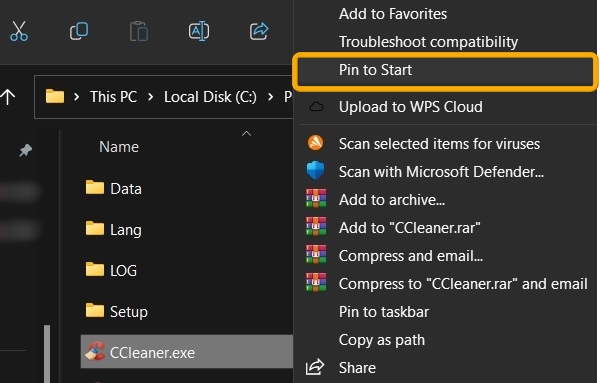
Task: Select Upload to WPS Cloud
Action: (411, 107)
